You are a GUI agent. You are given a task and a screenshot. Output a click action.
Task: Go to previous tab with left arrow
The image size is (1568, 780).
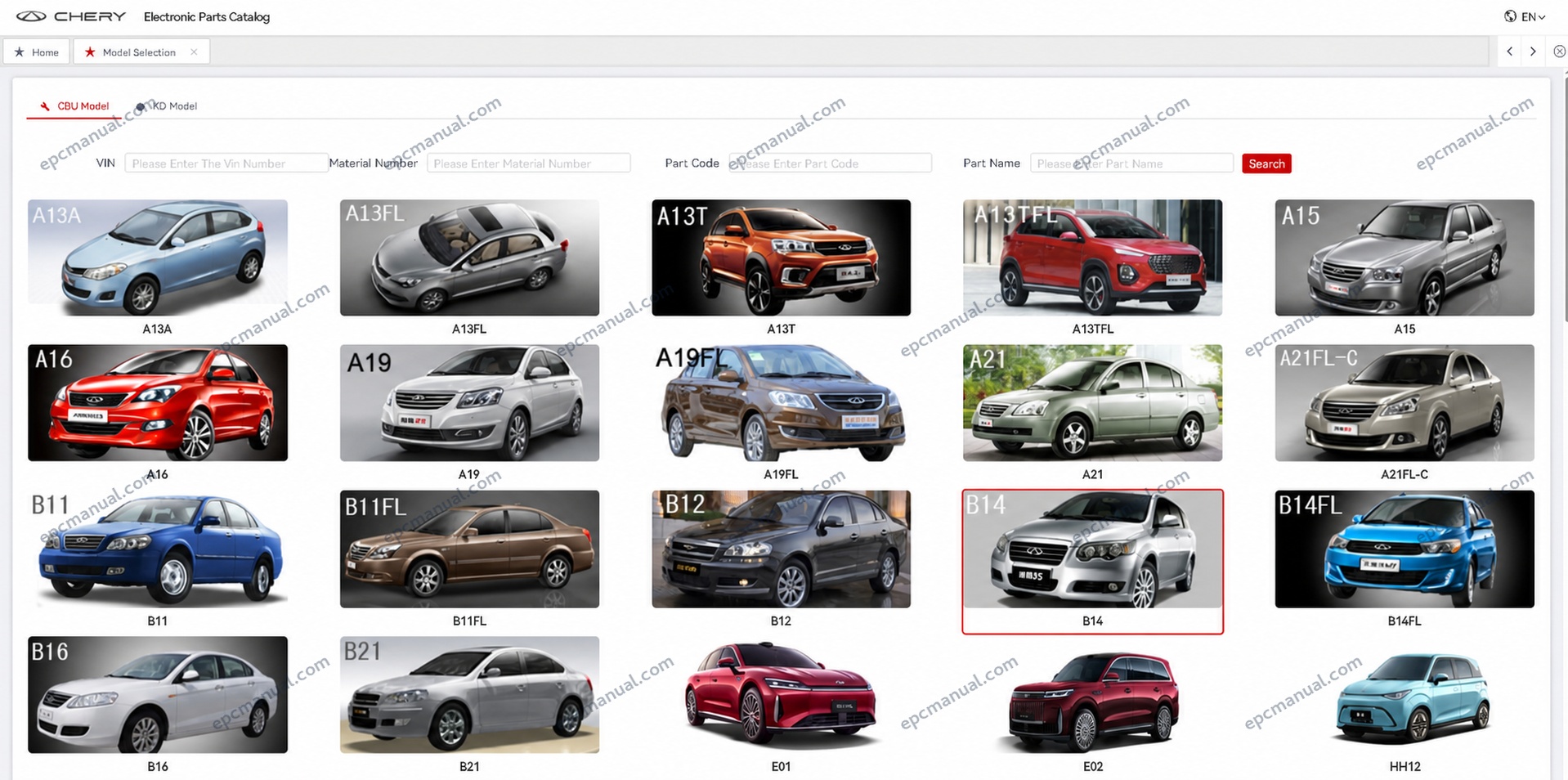(x=1509, y=52)
